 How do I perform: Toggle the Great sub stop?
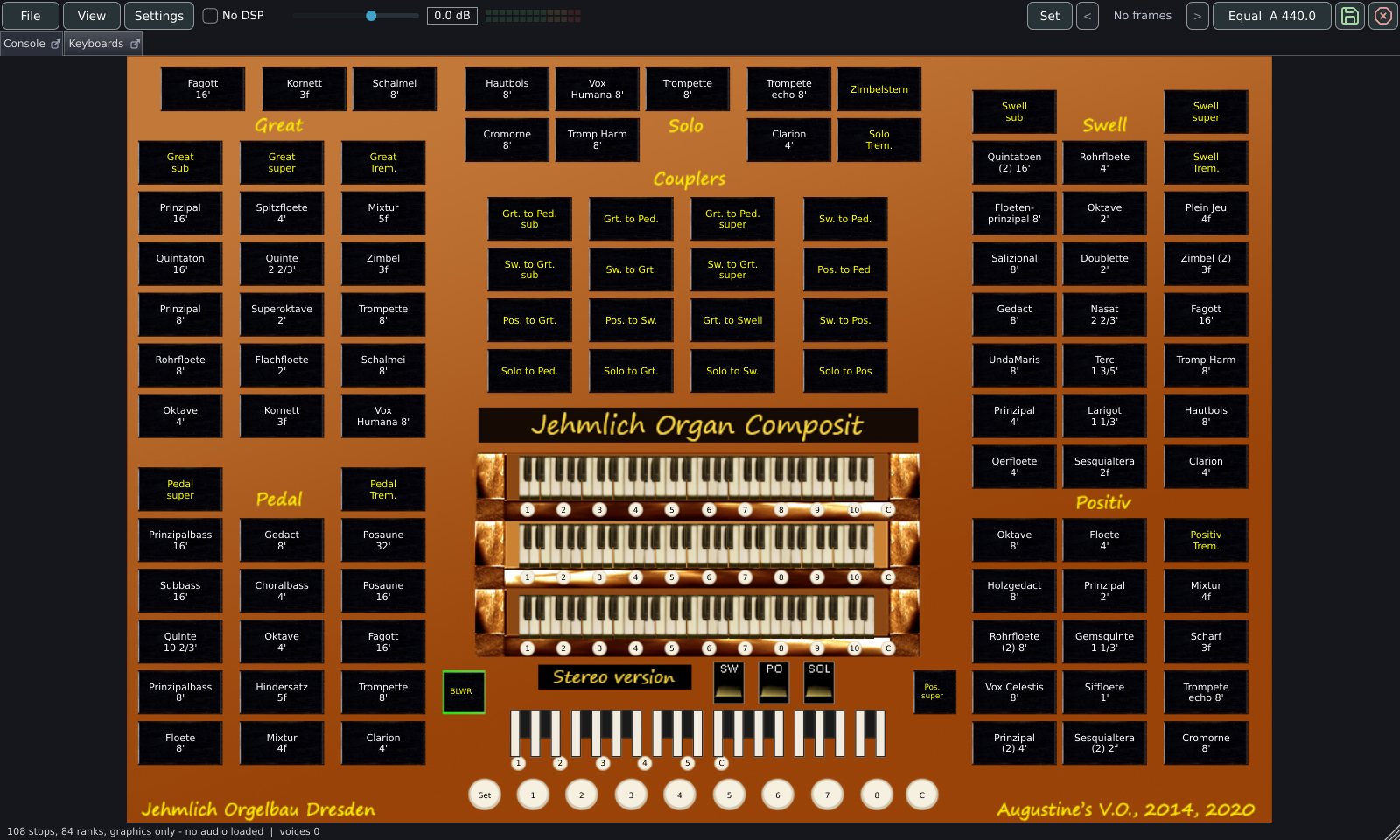pos(180,163)
